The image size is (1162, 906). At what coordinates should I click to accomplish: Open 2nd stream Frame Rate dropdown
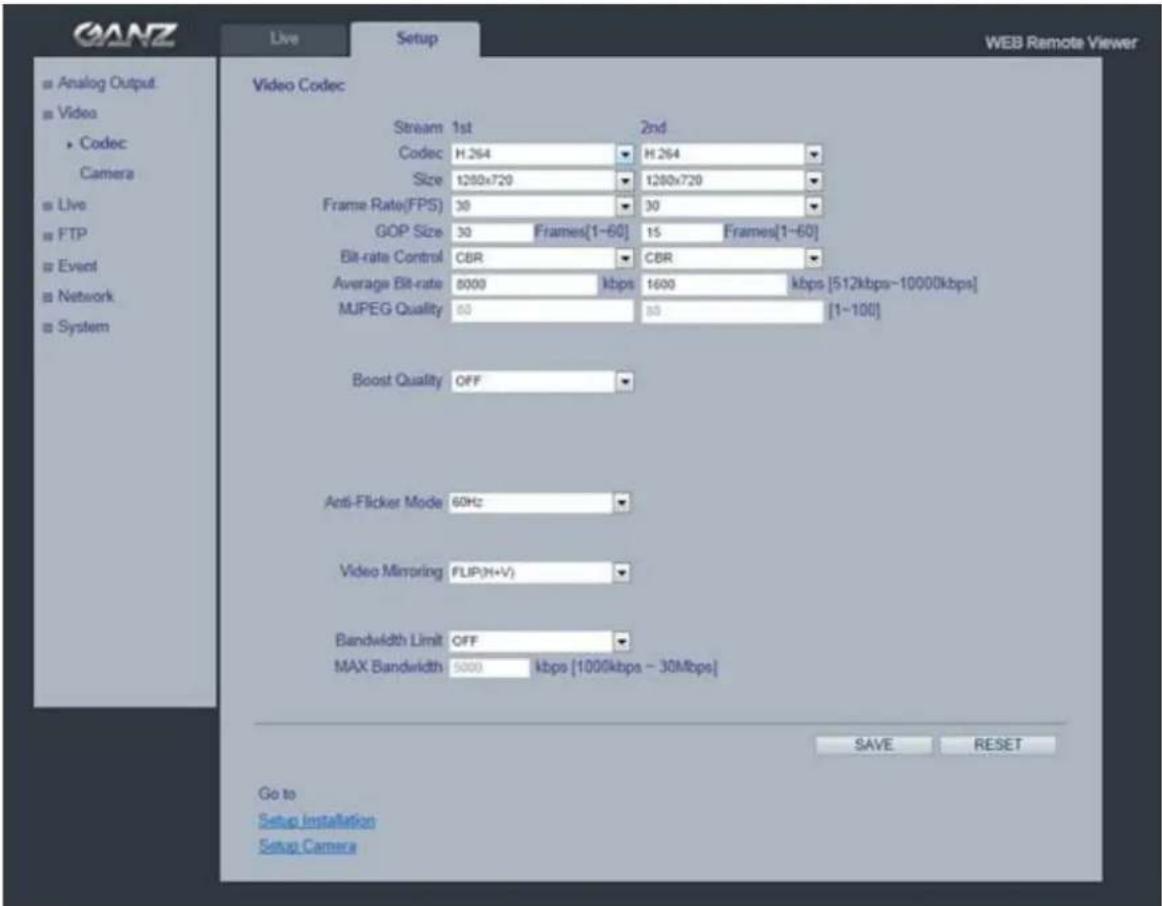click(x=732, y=206)
